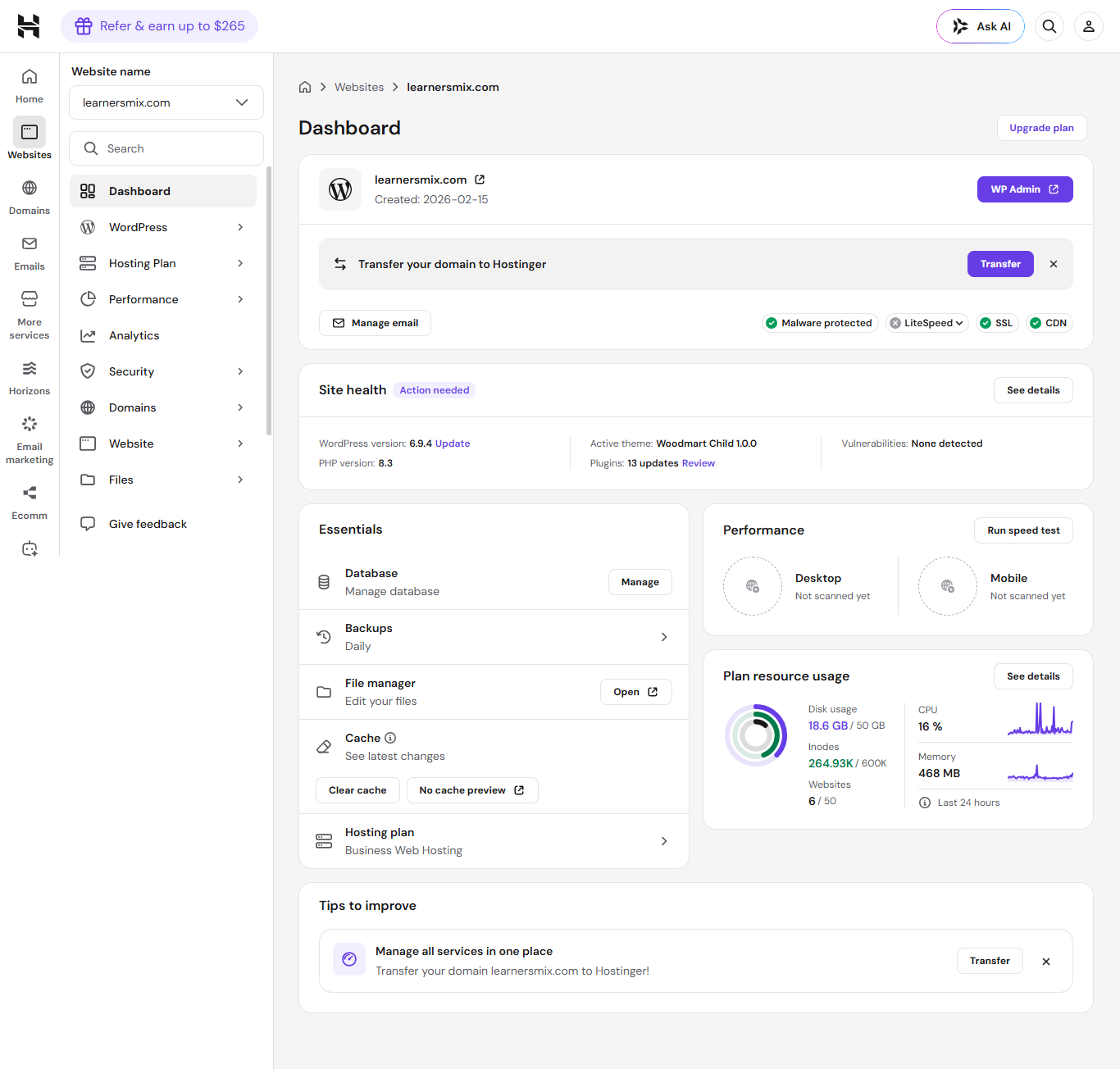Viewport: 1120px width, 1069px height.
Task: Click the Upgrade plan button
Action: tap(1041, 128)
